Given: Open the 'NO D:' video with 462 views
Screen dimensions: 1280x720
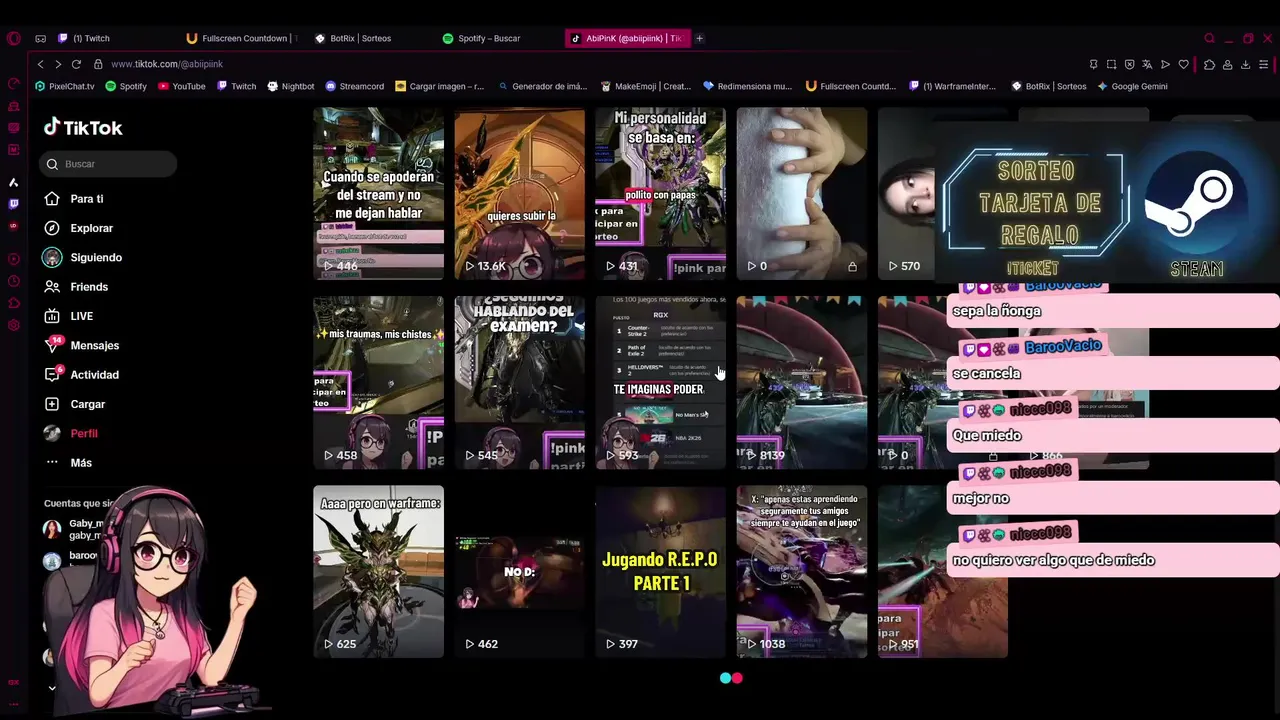Looking at the screenshot, I should pos(519,571).
